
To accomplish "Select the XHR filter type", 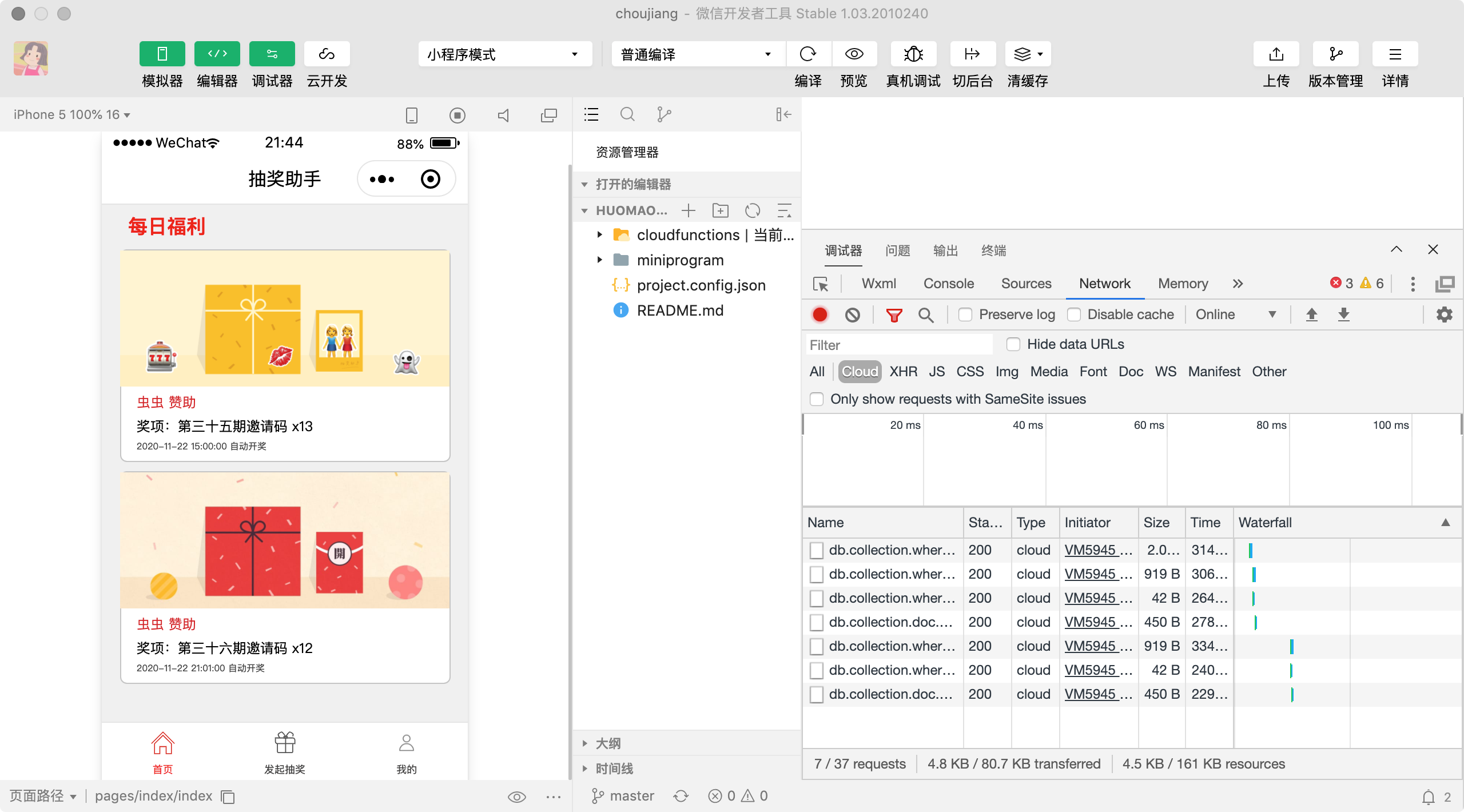I will point(903,372).
